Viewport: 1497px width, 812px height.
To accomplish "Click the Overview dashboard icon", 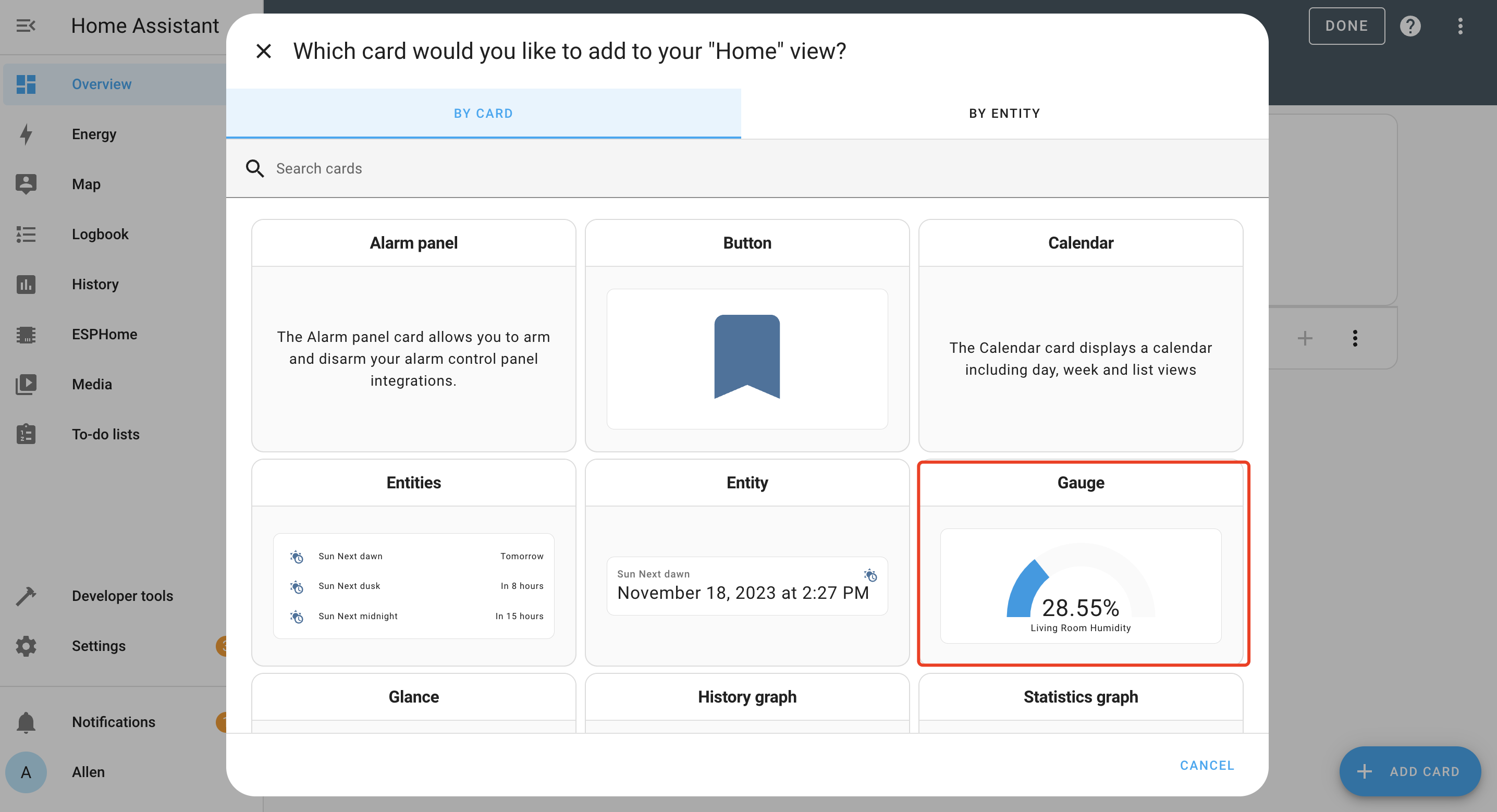I will [x=26, y=84].
